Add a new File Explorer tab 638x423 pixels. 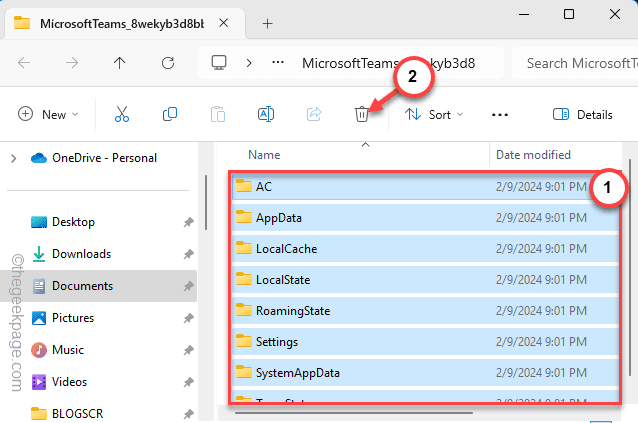(267, 24)
